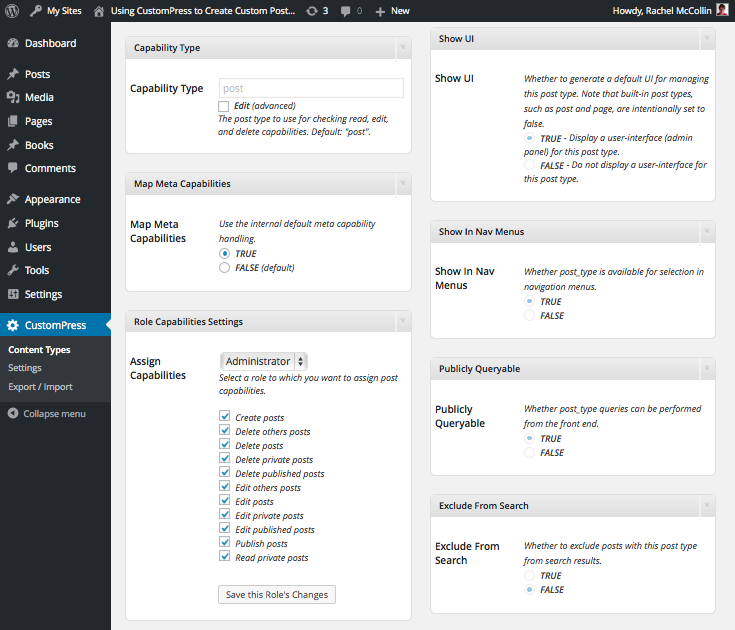Click the Settings sliders icon
The height and width of the screenshot is (630, 735).
[x=13, y=294]
